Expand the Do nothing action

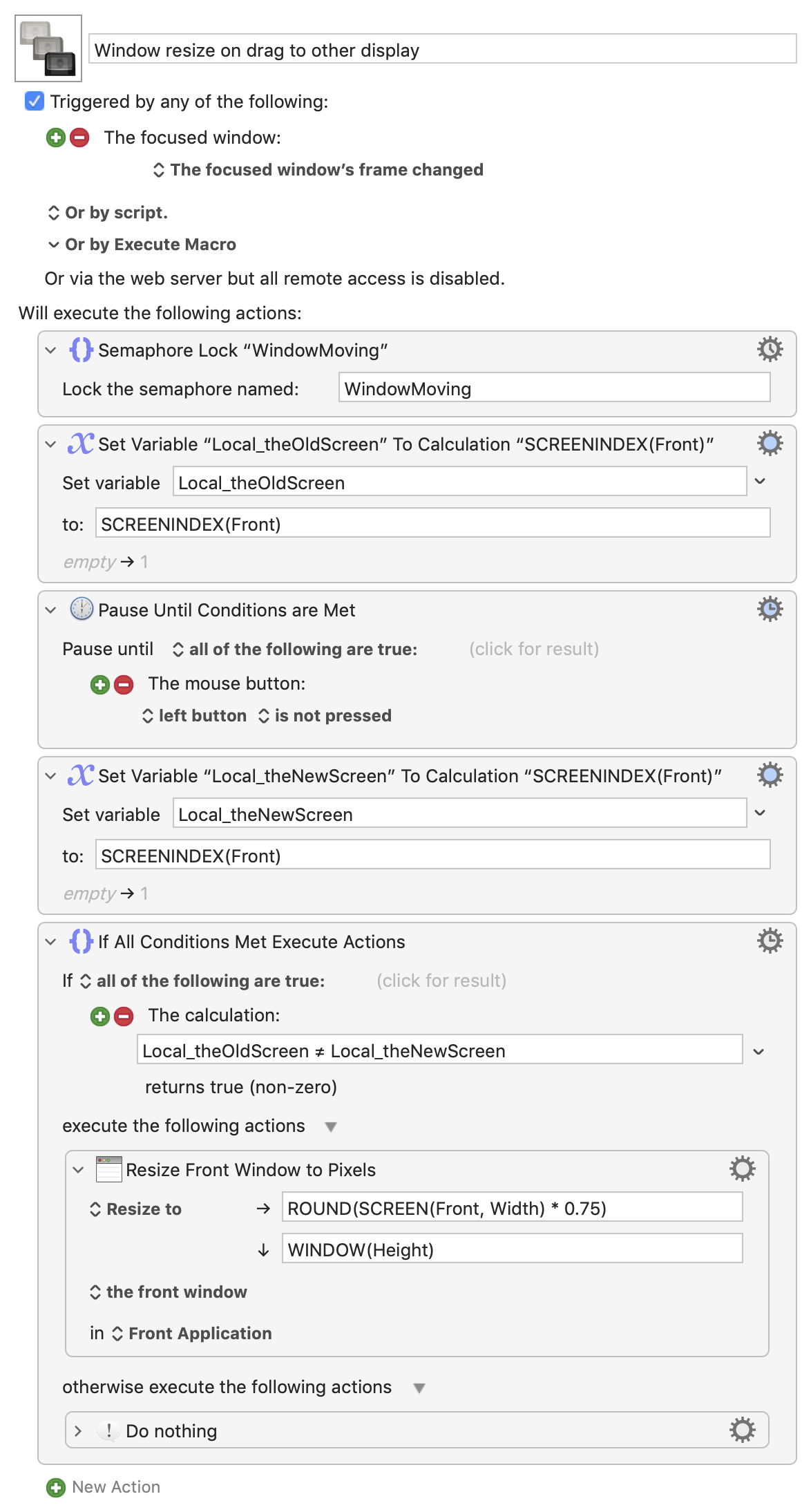78,1431
